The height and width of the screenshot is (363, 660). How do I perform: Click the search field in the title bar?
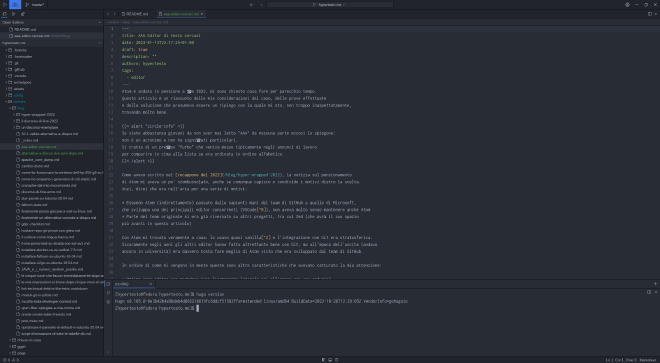click(330, 5)
